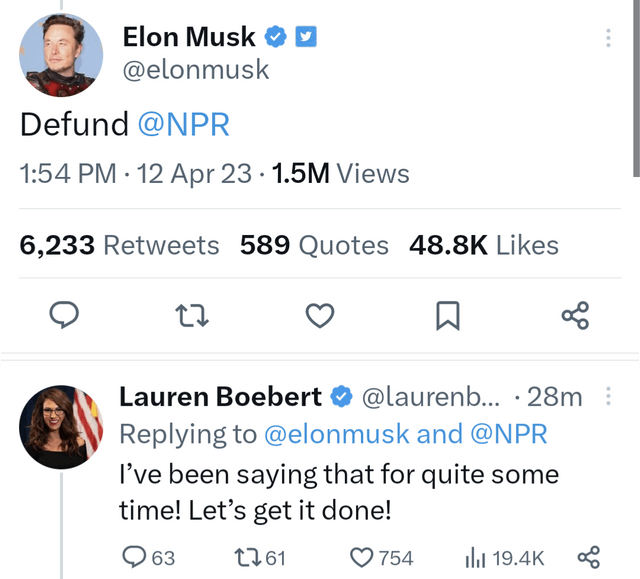640x579 pixels.
Task: Open the @NPR mention in main tweet
Action: tap(183, 125)
